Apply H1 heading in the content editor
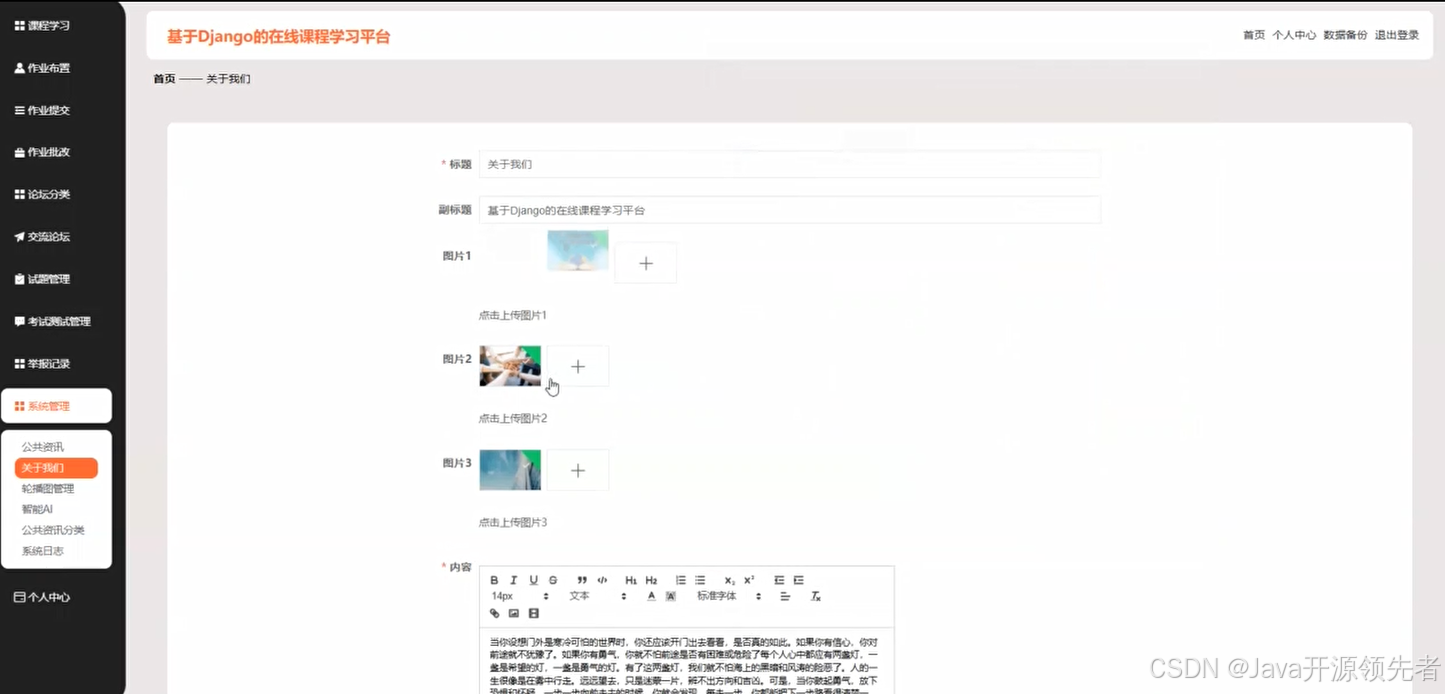This screenshot has height=694, width=1445. [x=630, y=580]
